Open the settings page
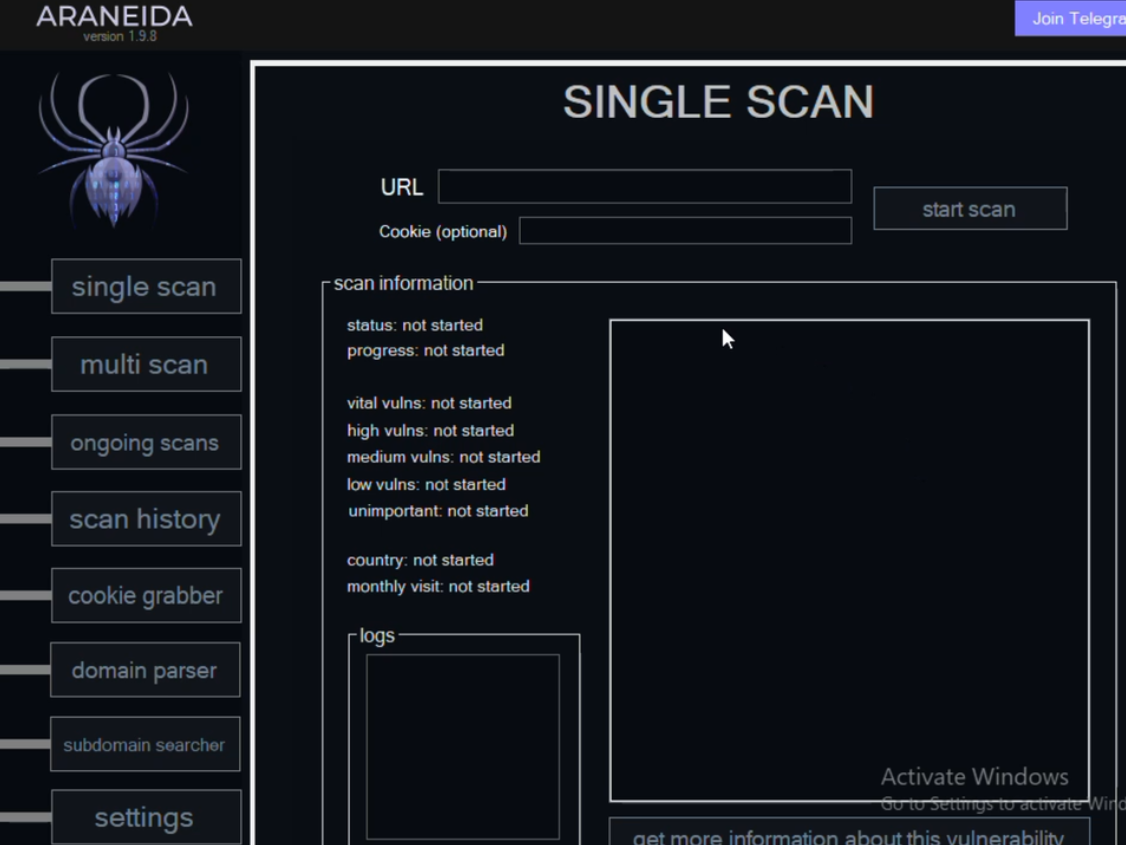1126x845 pixels. coord(146,818)
